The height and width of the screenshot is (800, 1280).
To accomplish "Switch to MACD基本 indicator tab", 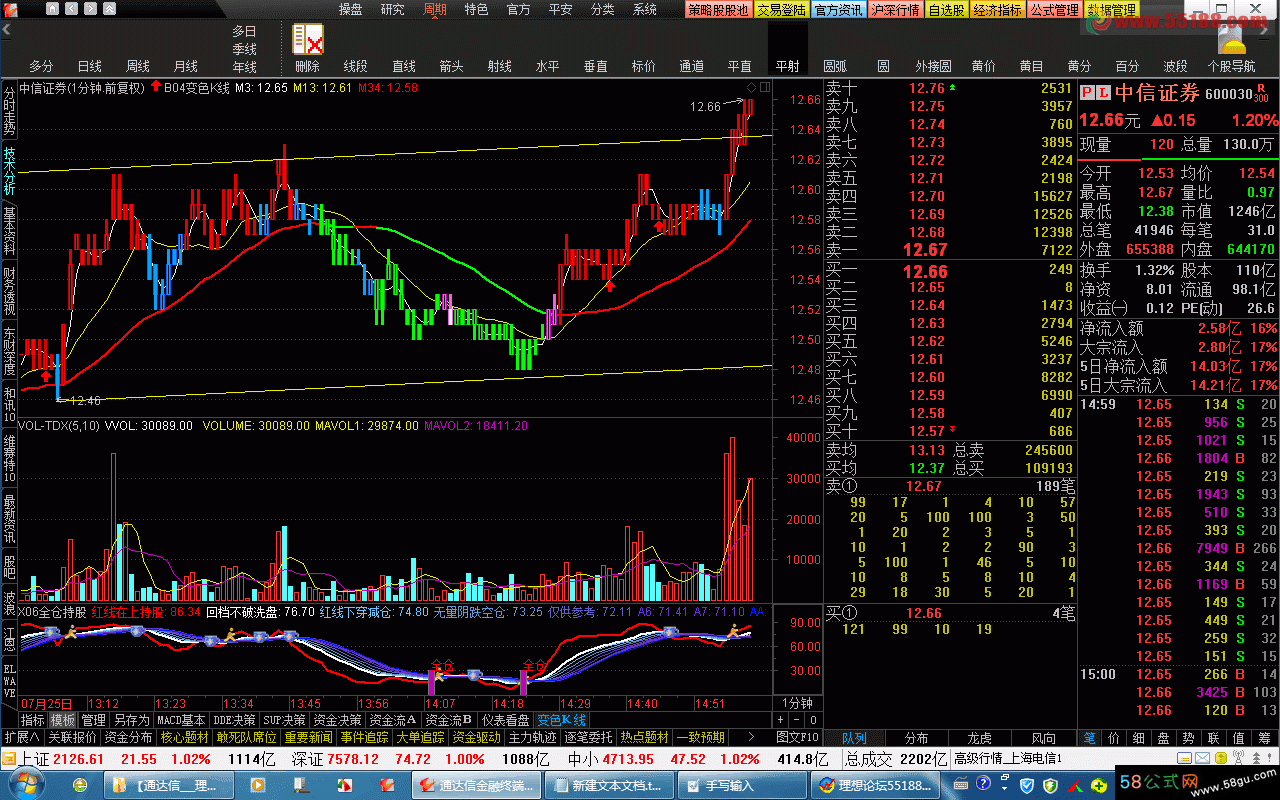I will (183, 720).
